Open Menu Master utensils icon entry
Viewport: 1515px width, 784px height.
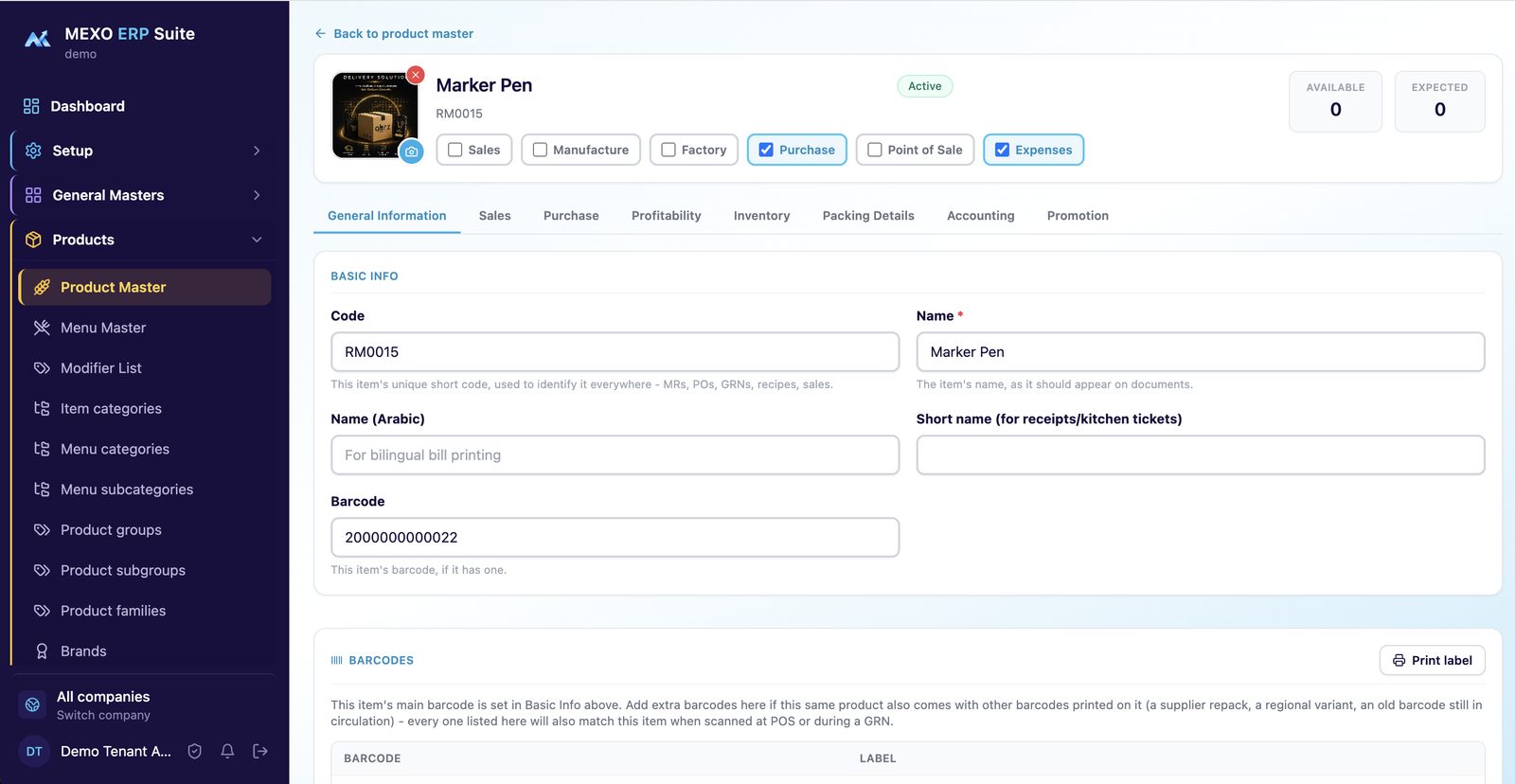pos(42,328)
